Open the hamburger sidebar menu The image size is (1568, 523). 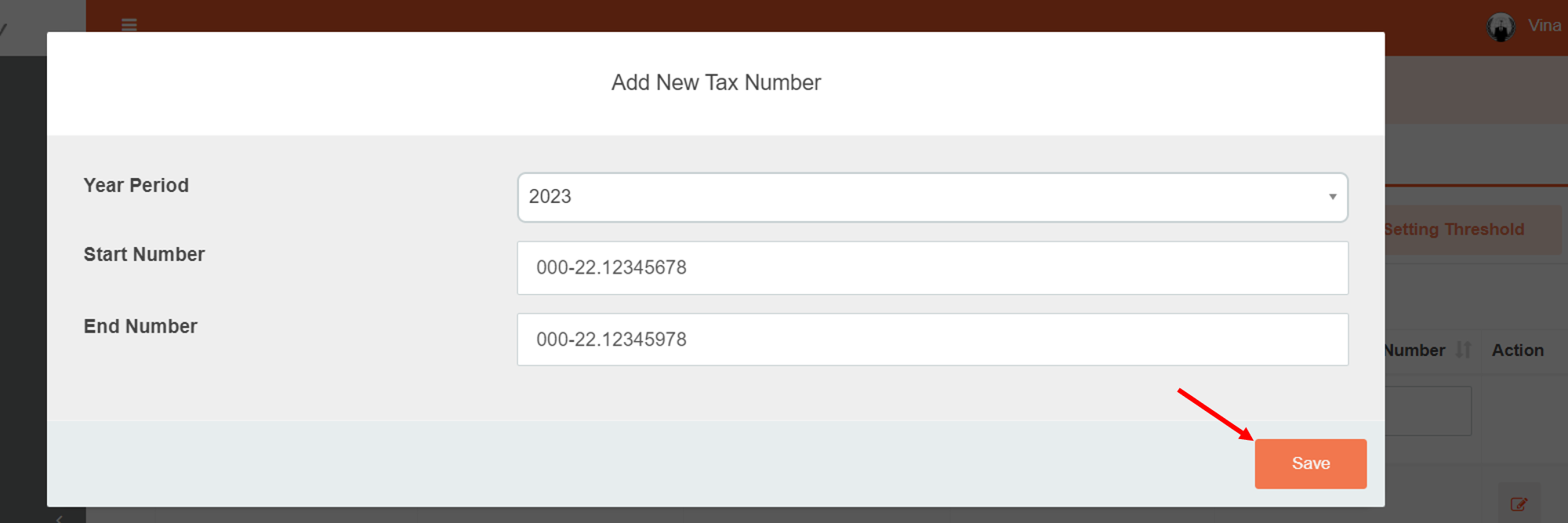pos(129,25)
